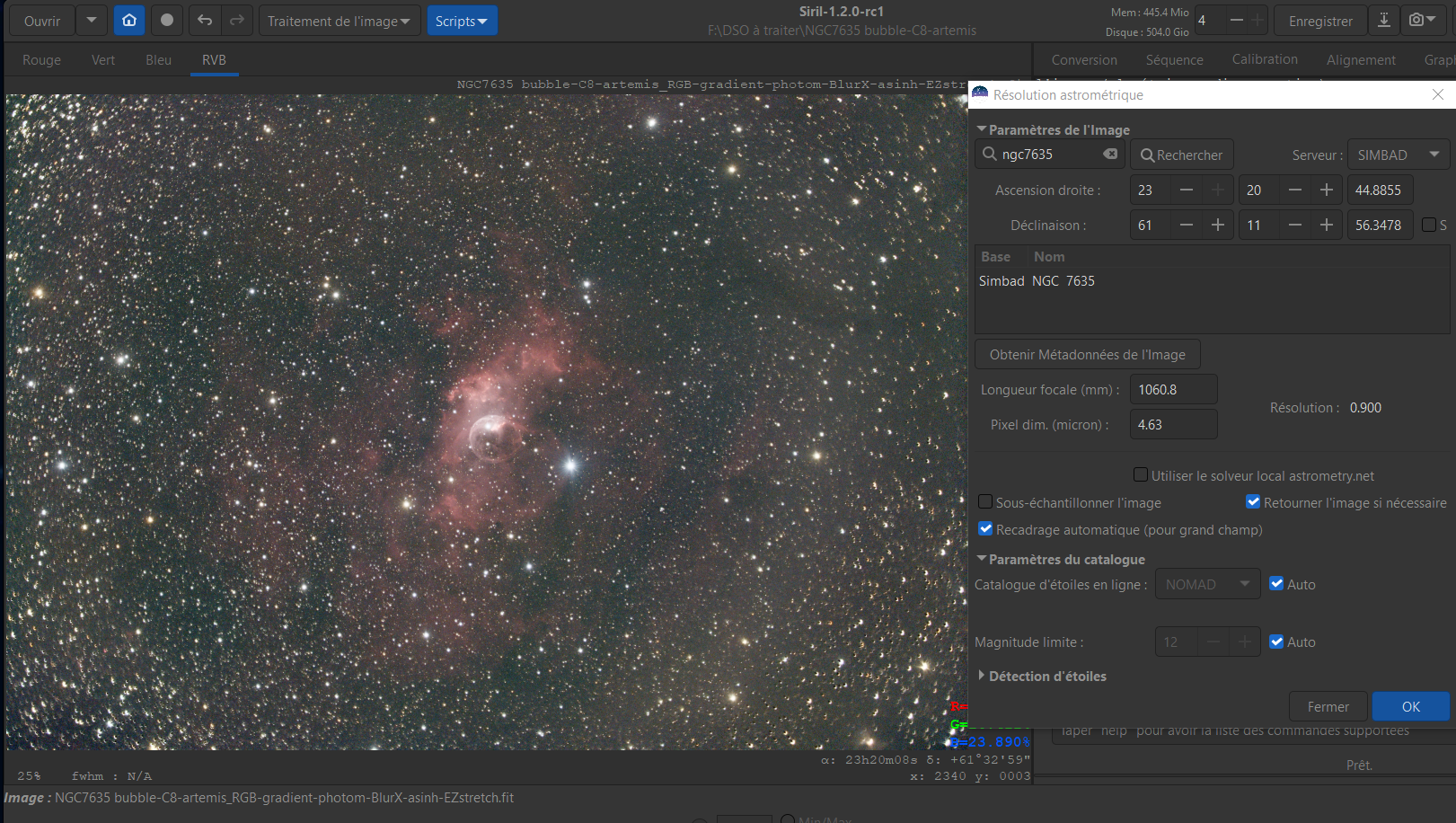Click the undo arrow icon

click(205, 20)
